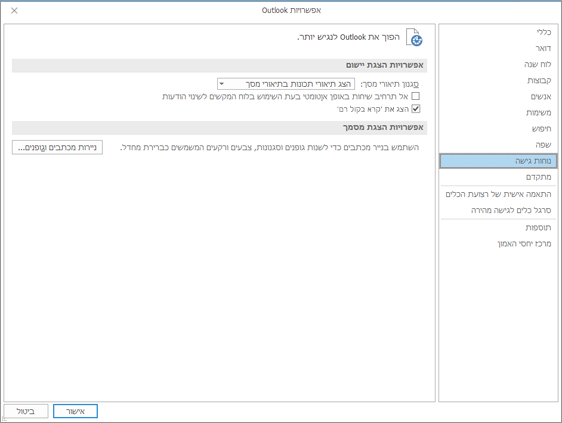
Task: Confirm options with אישור (OK) button
Action: tap(75, 411)
